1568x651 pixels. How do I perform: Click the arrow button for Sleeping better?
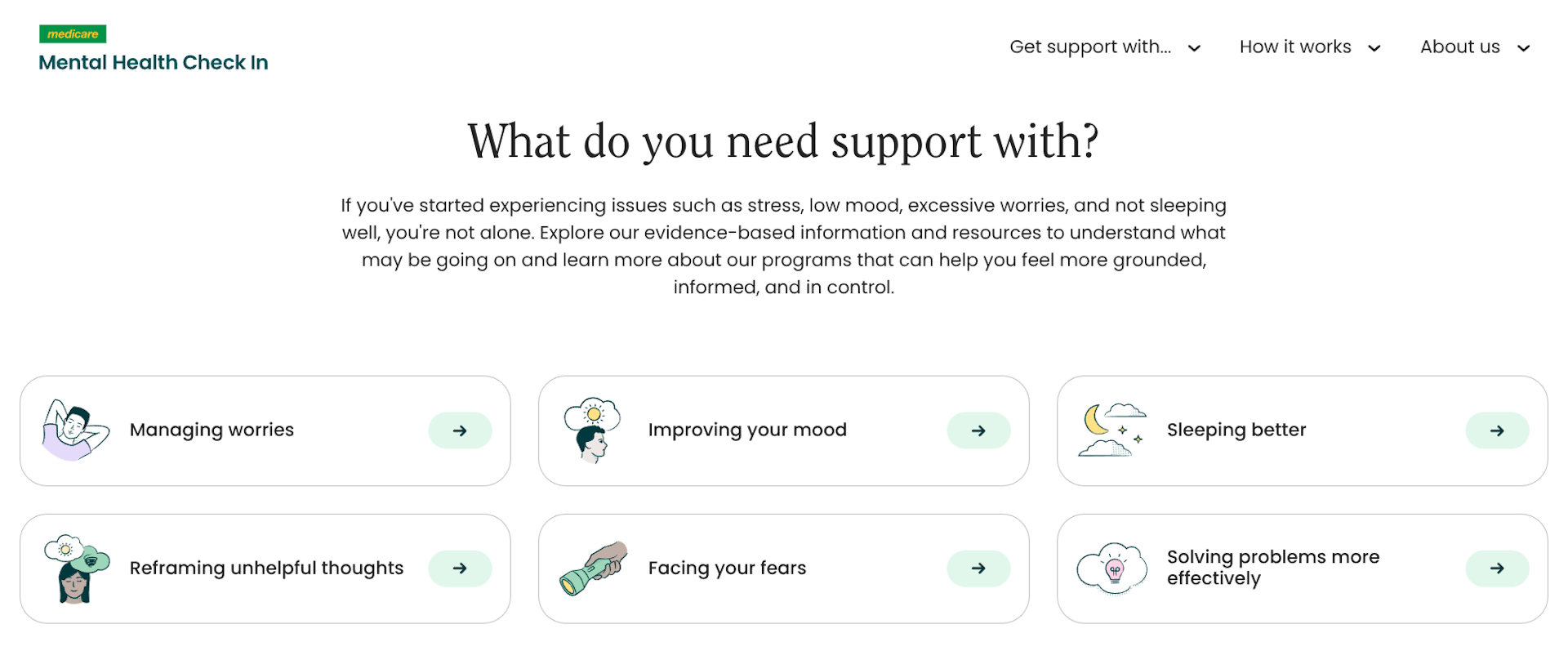[x=1497, y=430]
